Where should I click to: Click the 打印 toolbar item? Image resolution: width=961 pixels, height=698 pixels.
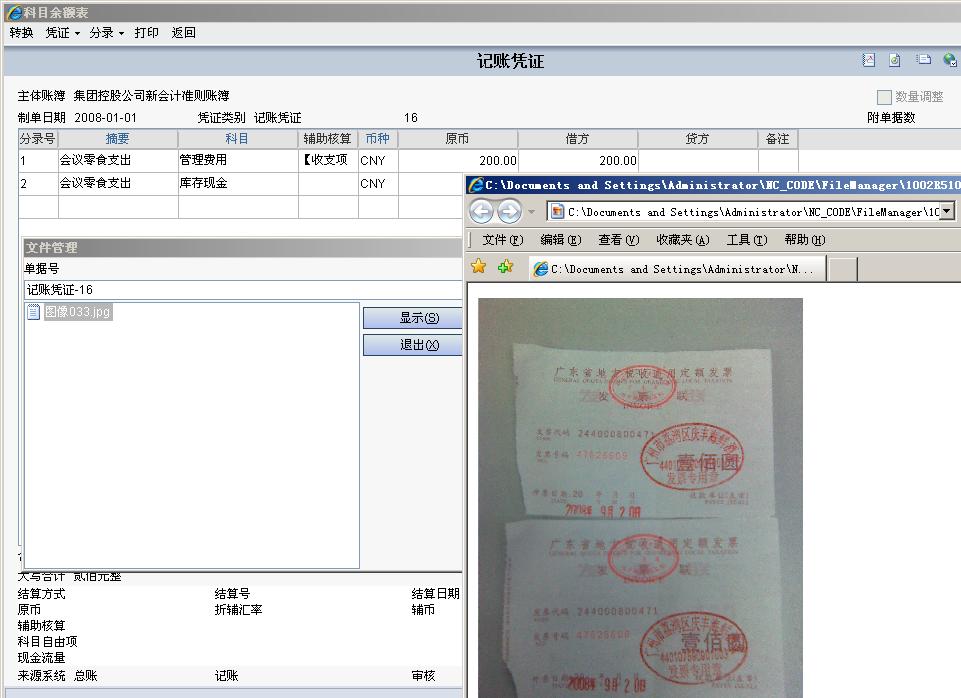pos(147,33)
